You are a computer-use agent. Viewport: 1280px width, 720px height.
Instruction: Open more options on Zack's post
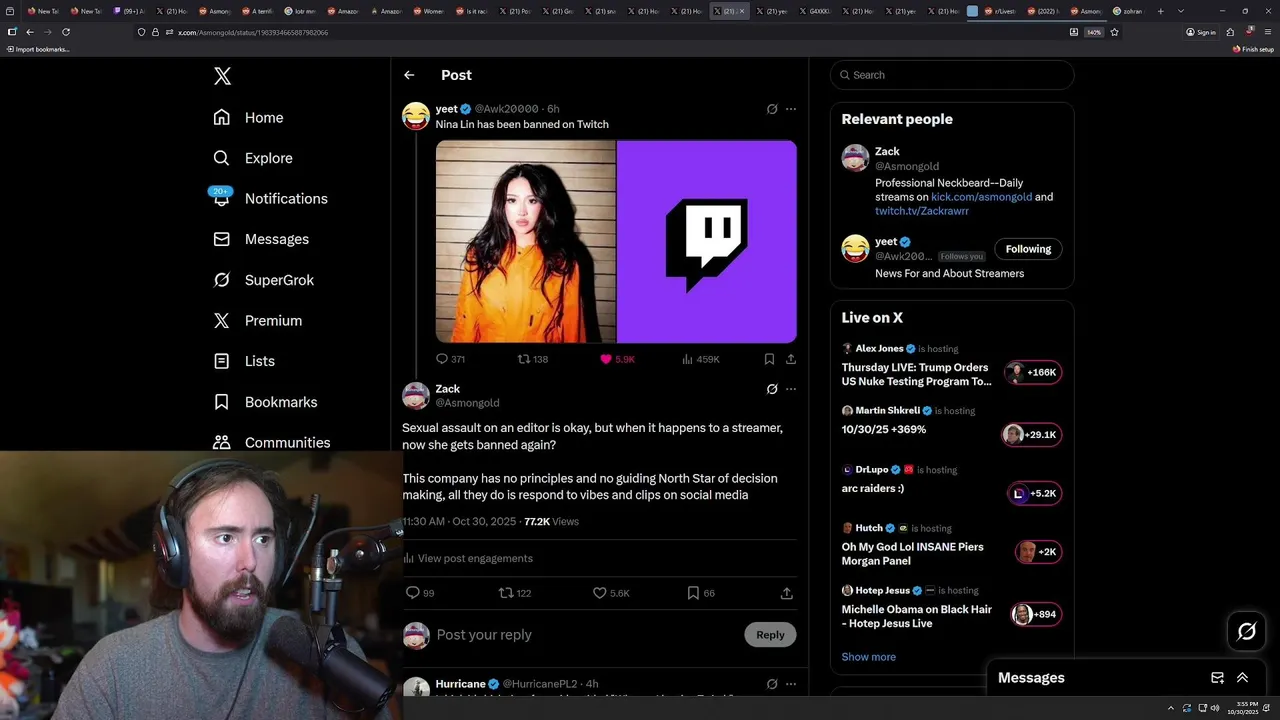point(791,389)
